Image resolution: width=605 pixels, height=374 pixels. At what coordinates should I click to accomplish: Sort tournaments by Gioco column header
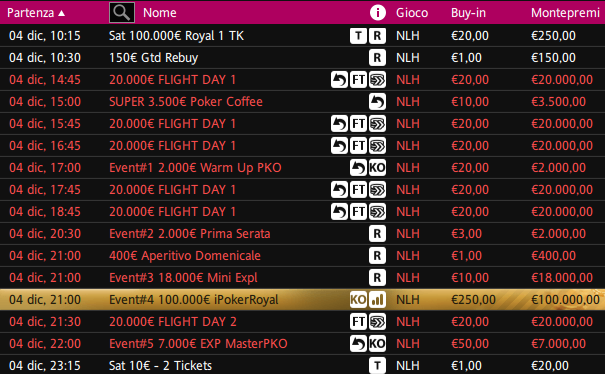(412, 13)
